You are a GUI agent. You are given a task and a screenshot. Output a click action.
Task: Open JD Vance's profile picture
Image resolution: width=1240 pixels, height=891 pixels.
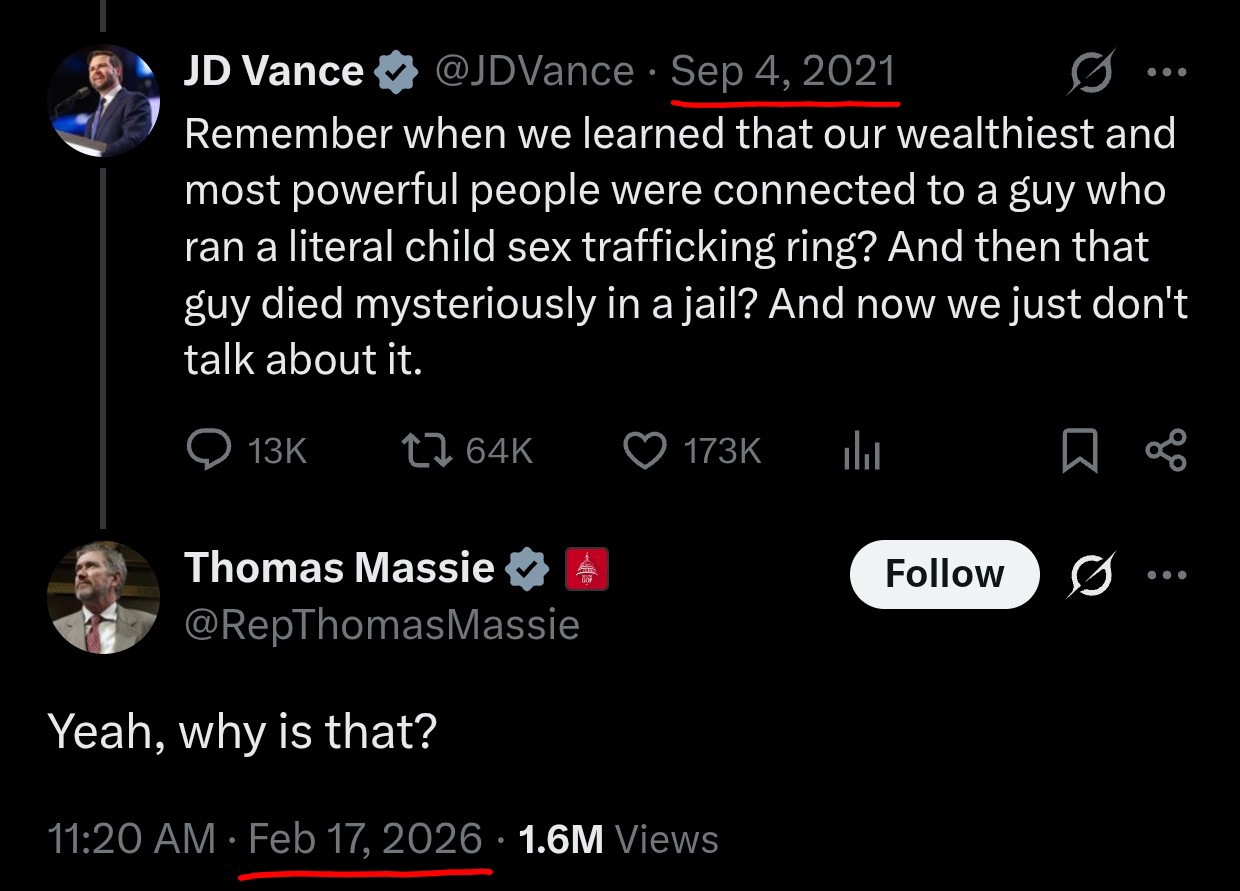pos(103,101)
